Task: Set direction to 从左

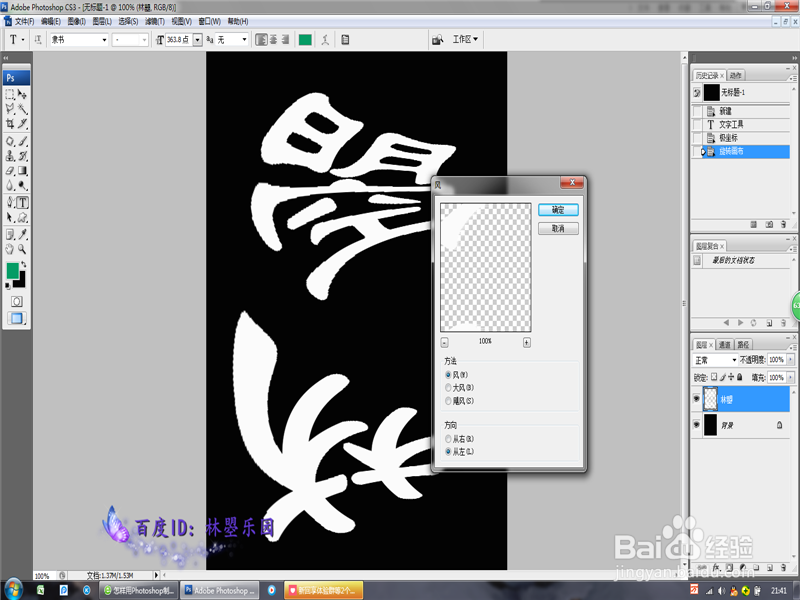Action: tap(448, 452)
